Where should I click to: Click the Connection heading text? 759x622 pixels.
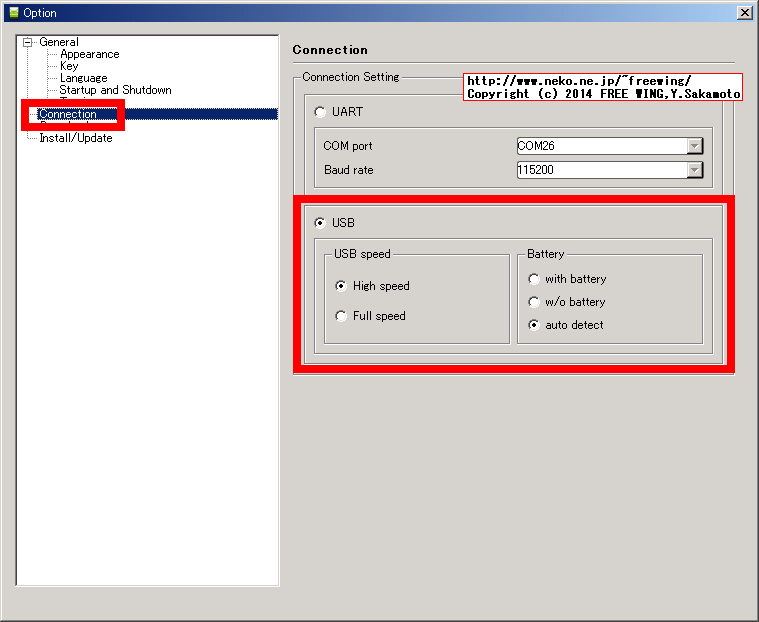[x=330, y=50]
